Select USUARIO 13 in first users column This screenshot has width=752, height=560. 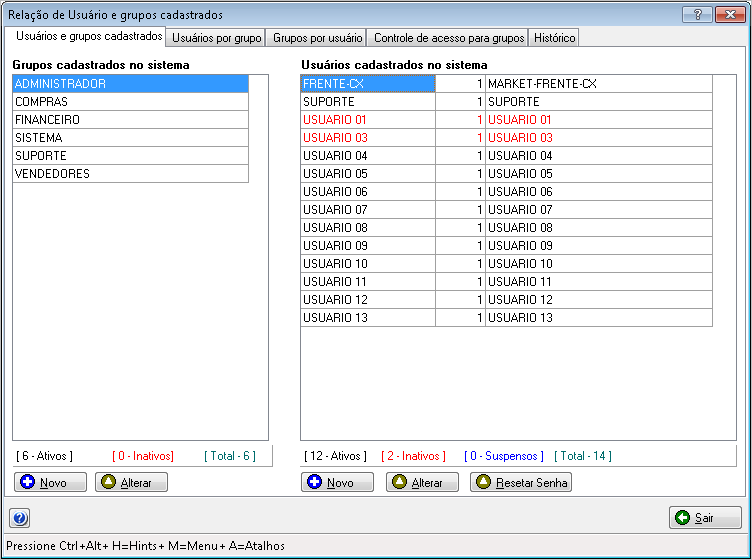368,317
